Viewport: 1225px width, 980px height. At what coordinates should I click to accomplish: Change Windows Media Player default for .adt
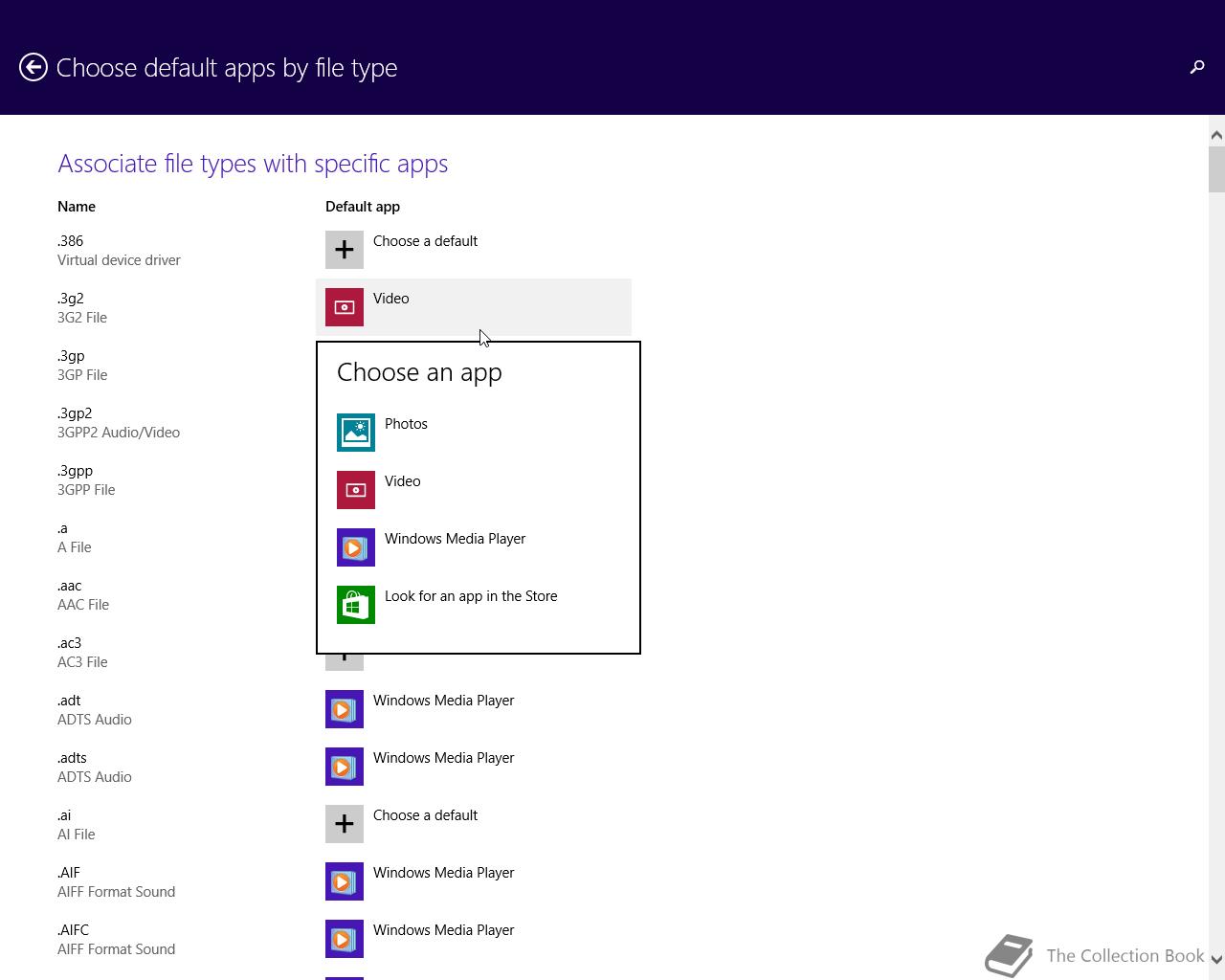coord(474,709)
